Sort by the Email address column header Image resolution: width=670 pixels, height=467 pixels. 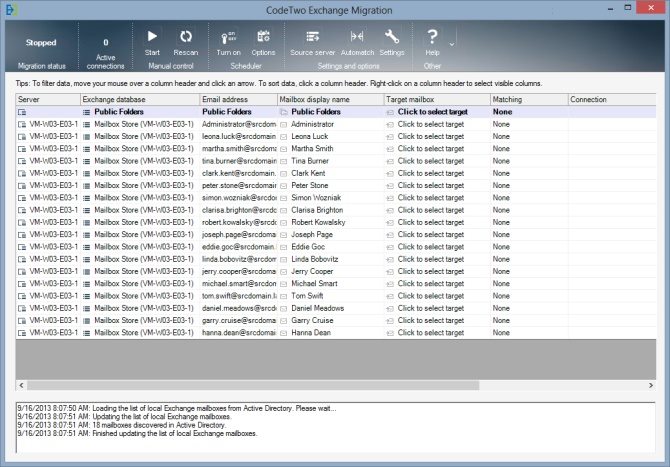(x=238, y=100)
